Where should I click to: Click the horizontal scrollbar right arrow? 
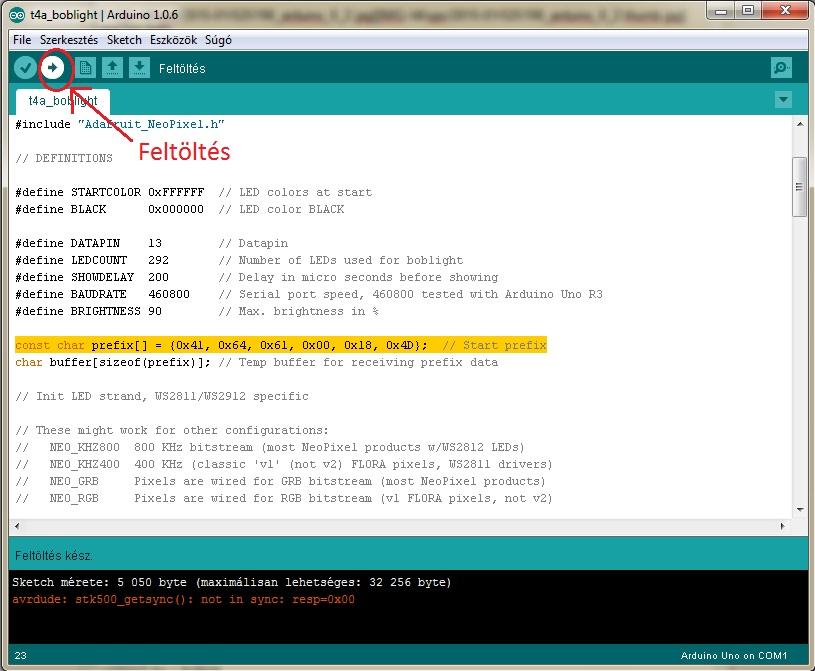pos(783,526)
